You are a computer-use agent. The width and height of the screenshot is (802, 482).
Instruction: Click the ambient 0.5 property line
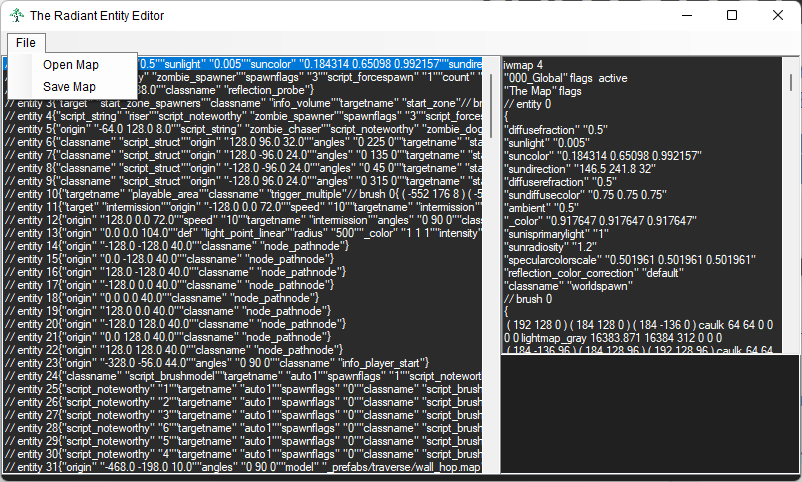point(541,208)
